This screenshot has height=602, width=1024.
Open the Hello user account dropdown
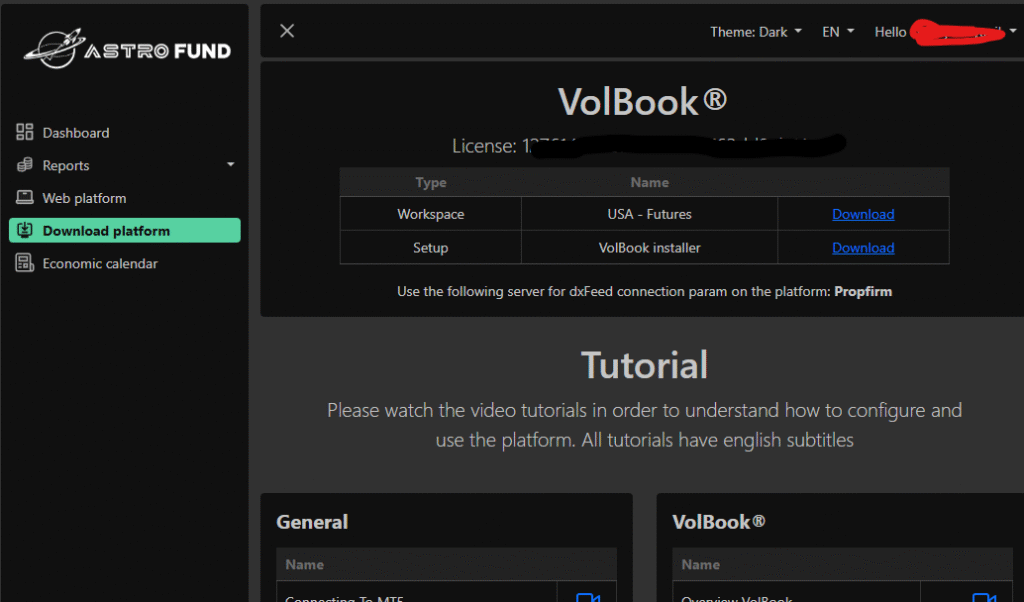coord(945,32)
